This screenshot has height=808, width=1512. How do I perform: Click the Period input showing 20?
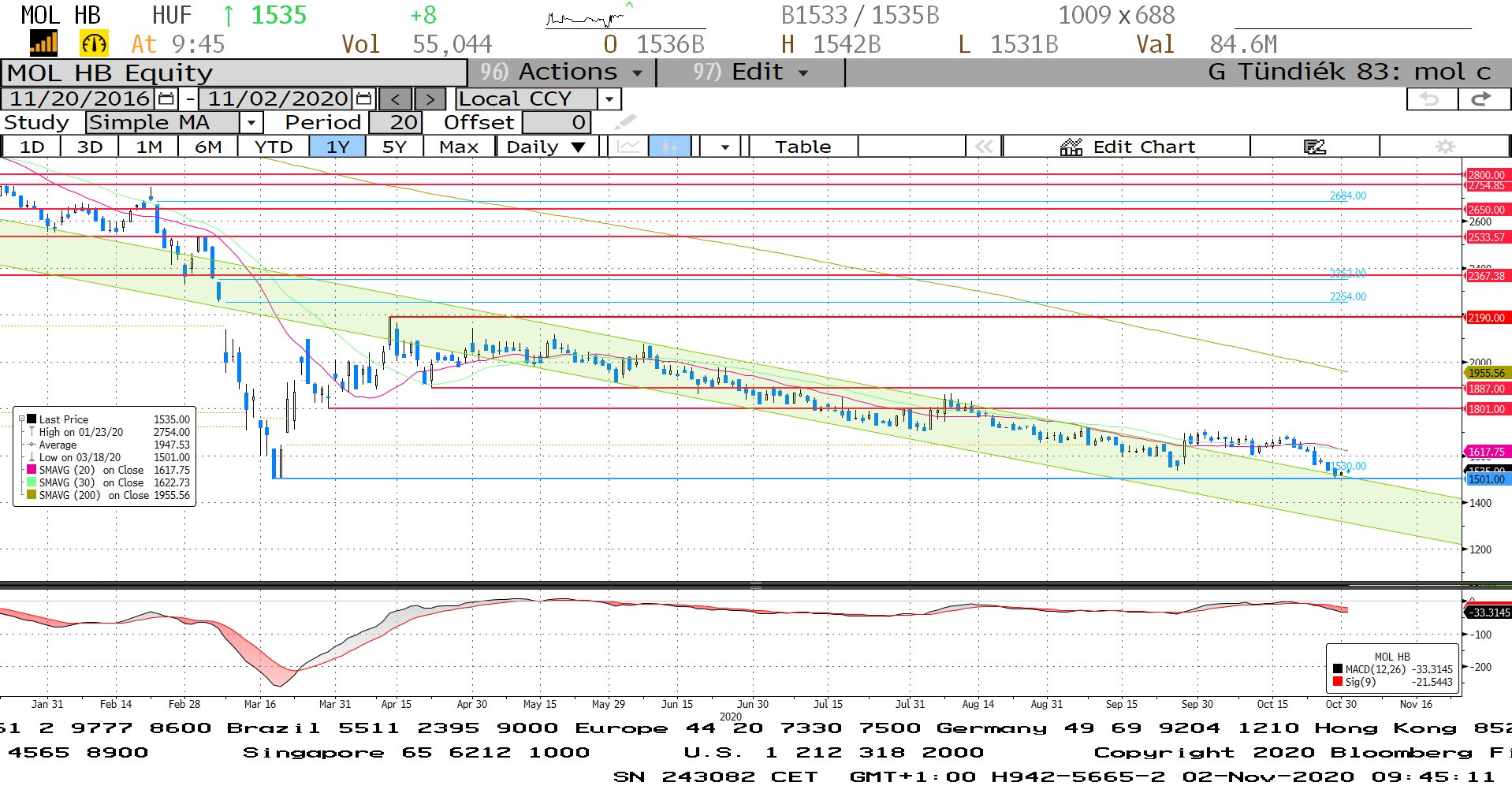tap(396, 122)
